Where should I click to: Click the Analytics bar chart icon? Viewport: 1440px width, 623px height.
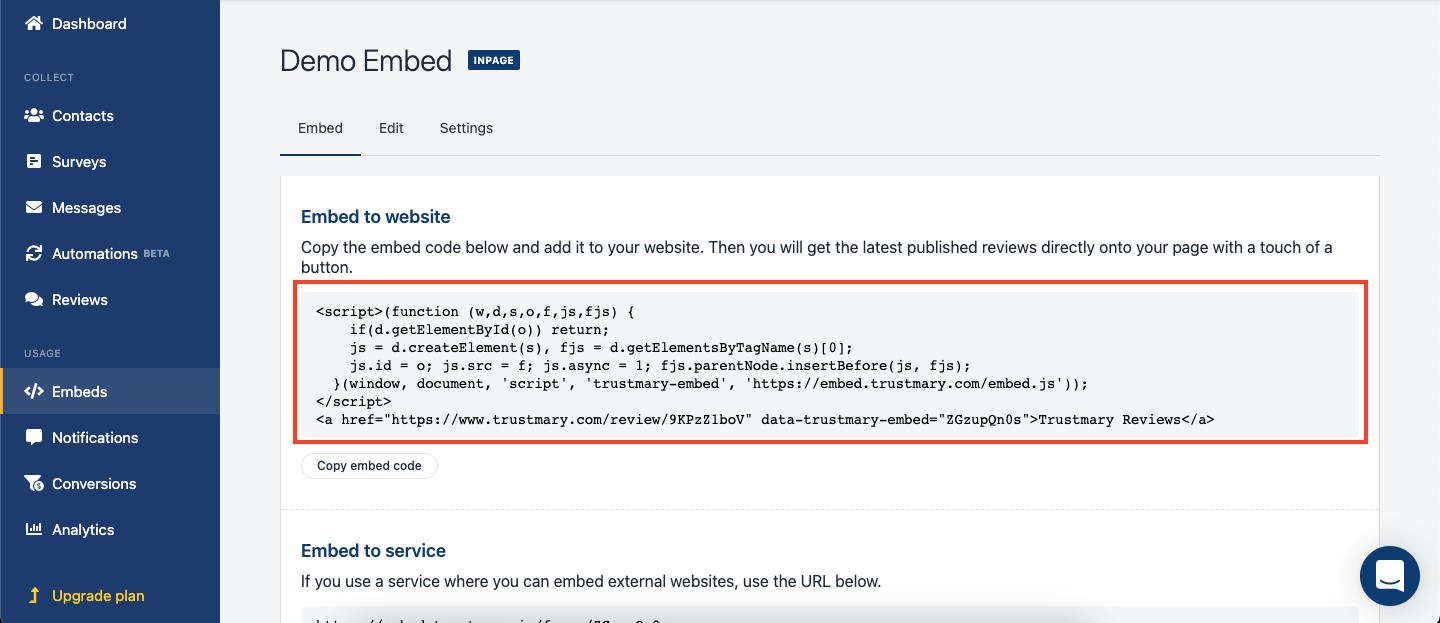point(34,529)
